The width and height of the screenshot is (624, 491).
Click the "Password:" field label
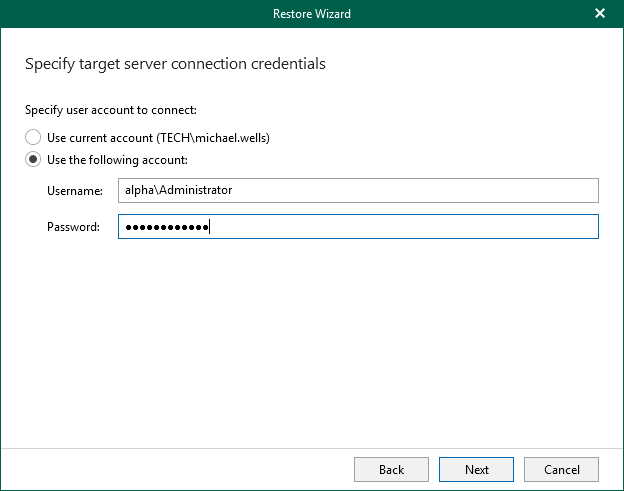[x=73, y=227]
